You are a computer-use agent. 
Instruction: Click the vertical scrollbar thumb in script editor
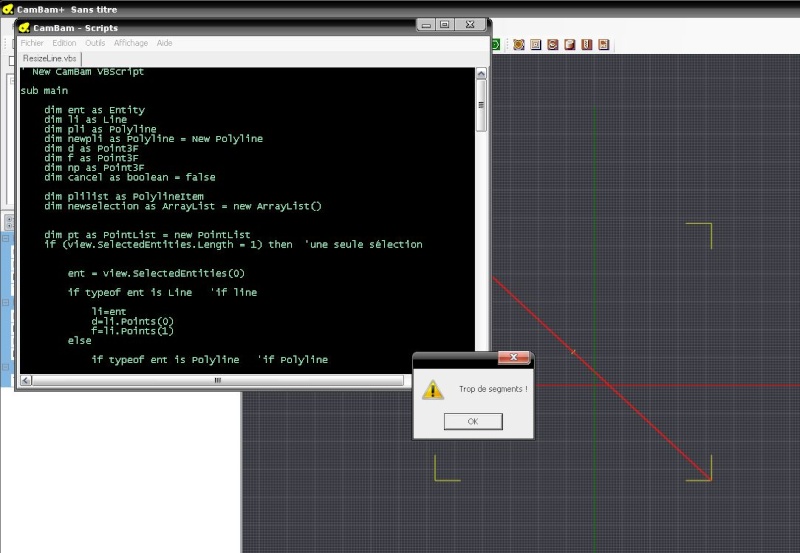point(481,106)
